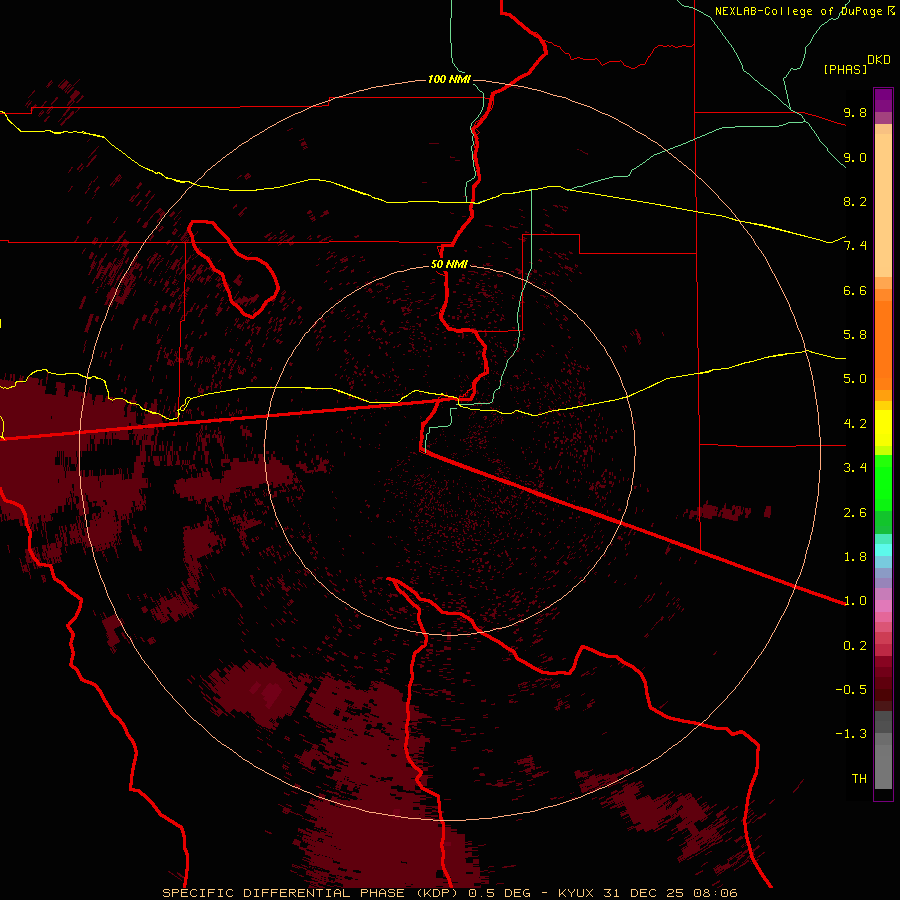The height and width of the screenshot is (900, 900).
Task: Click the 3.4 scale value
Action: (855, 468)
